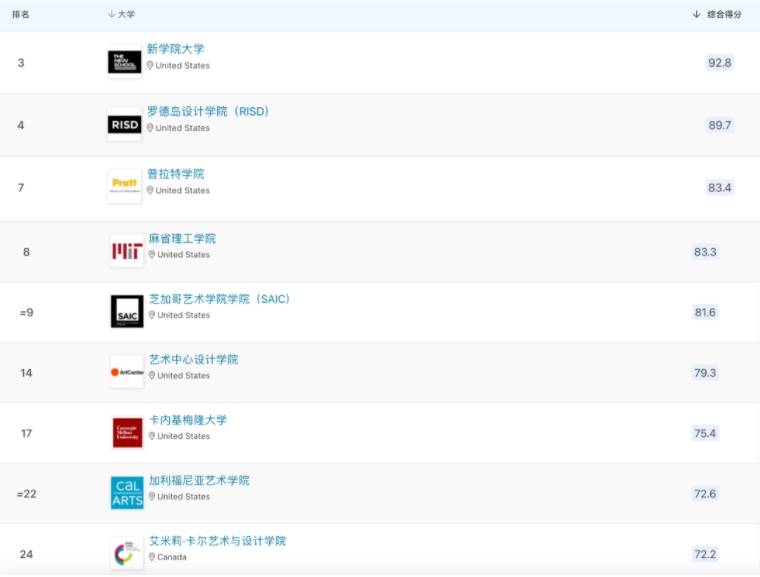The image size is (760, 577).
Task: Click United States under 麻省理工学院
Action: [x=184, y=255]
